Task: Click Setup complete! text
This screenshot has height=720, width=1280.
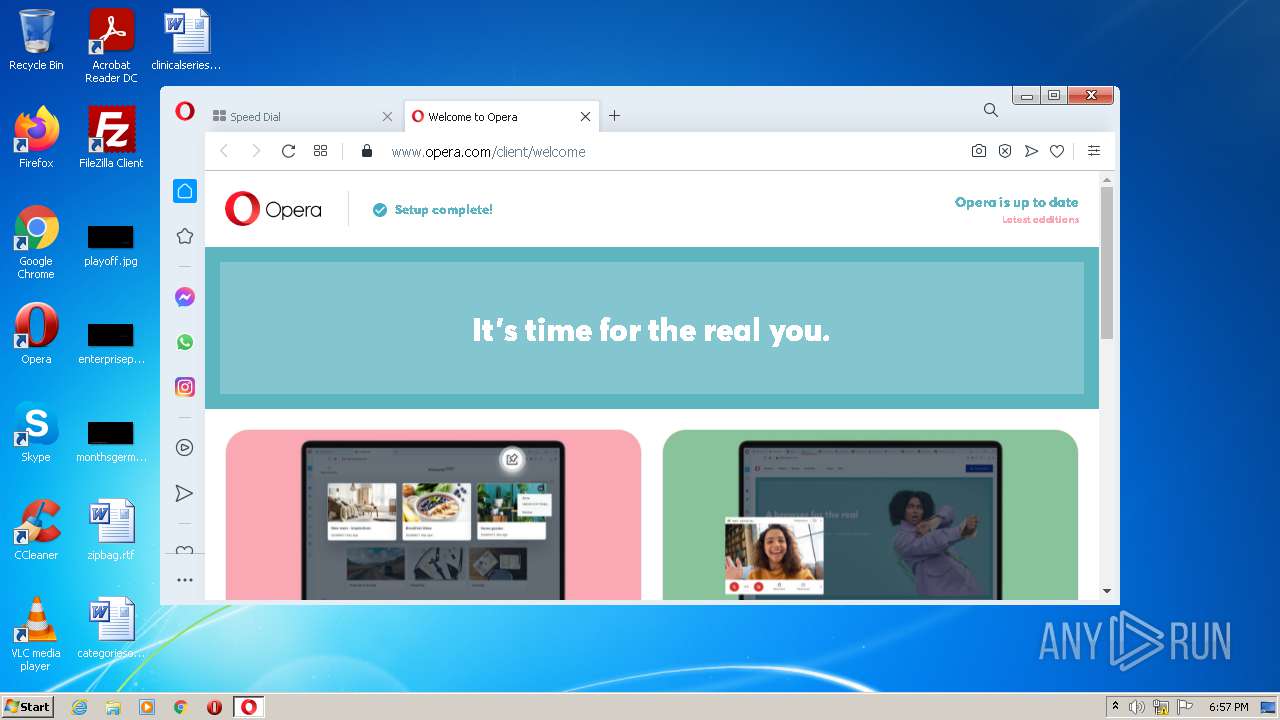Action: click(x=443, y=210)
